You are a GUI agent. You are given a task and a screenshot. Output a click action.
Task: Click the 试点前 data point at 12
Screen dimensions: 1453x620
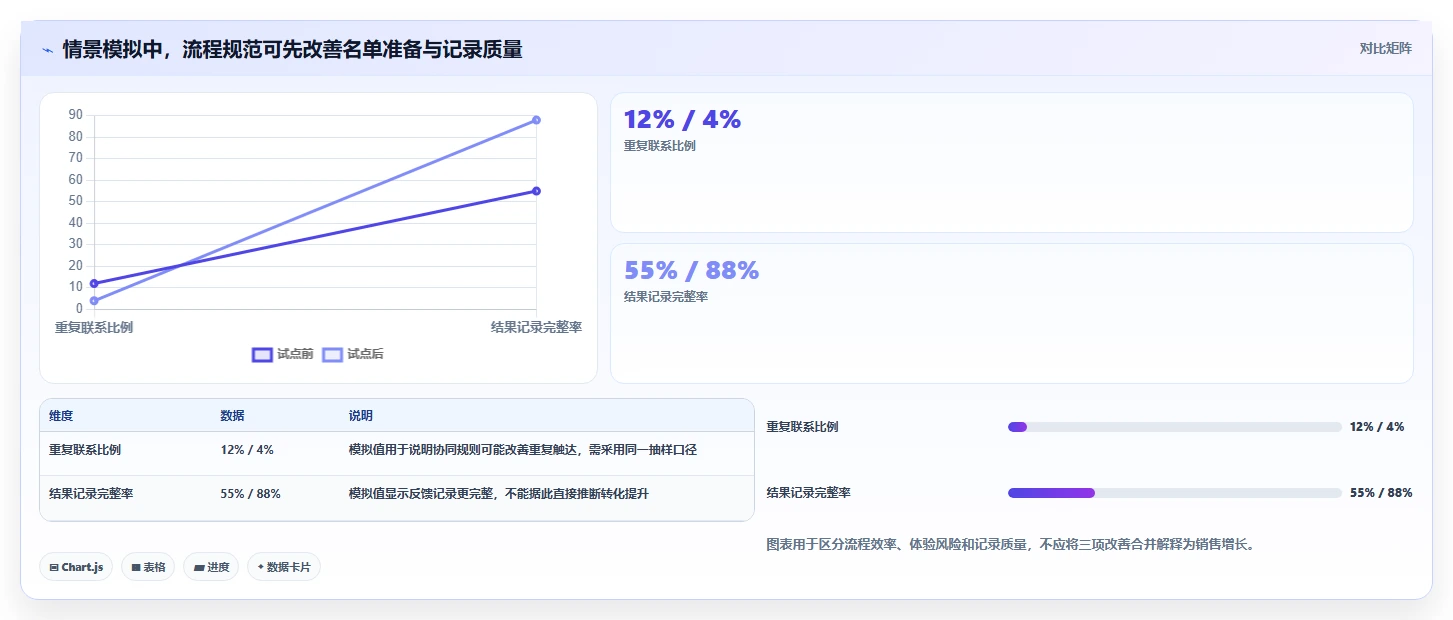tap(94, 283)
